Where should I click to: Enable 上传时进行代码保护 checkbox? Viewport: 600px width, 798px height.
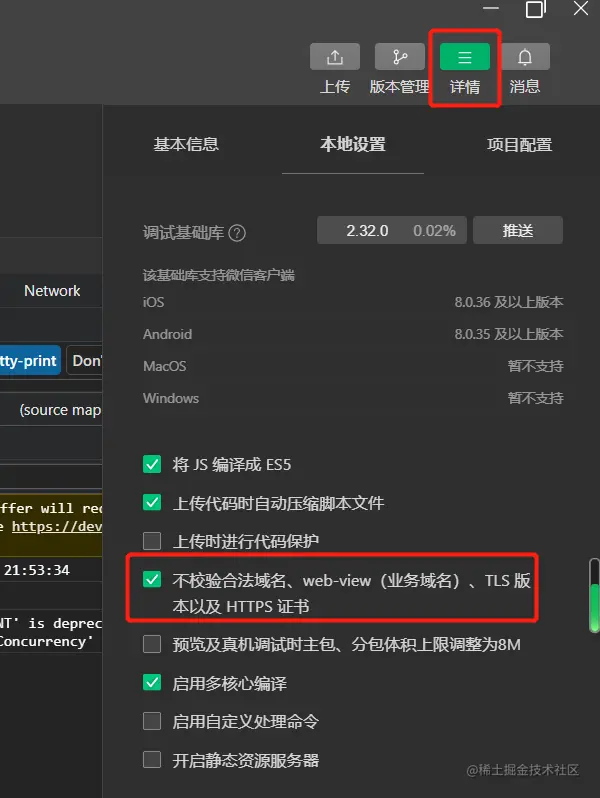tap(152, 541)
